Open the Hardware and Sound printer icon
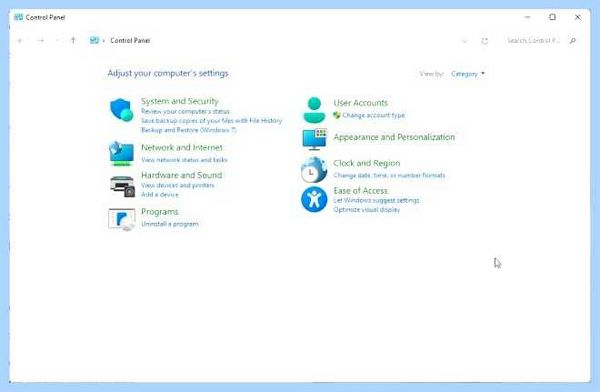The image size is (600, 392). pyautogui.click(x=122, y=186)
